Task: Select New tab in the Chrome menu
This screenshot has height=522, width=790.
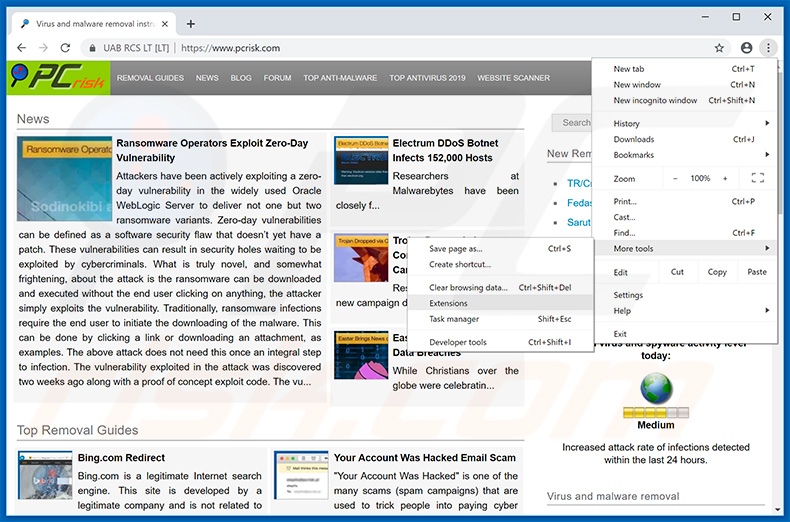Action: 684,69
